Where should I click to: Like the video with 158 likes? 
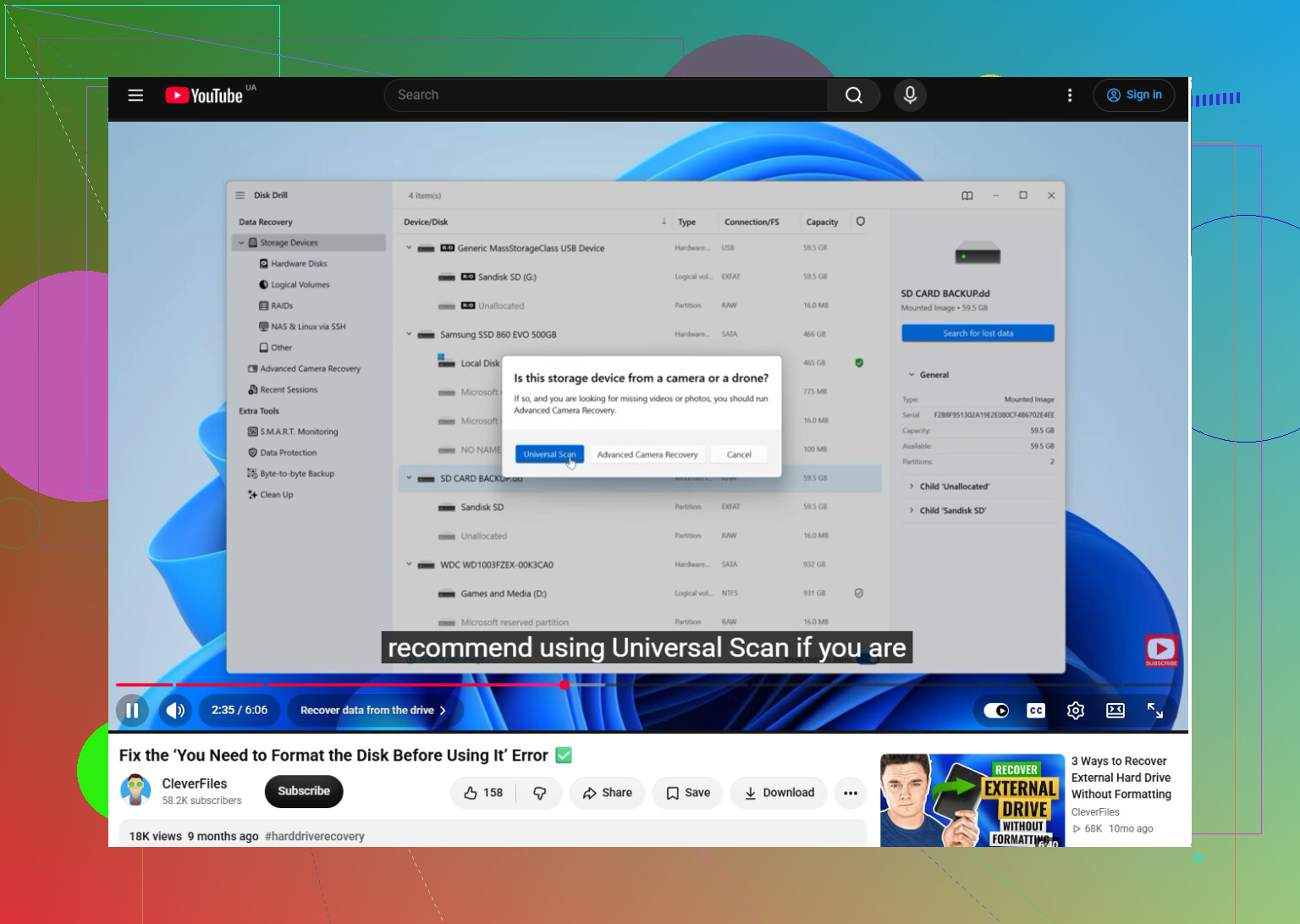[483, 793]
